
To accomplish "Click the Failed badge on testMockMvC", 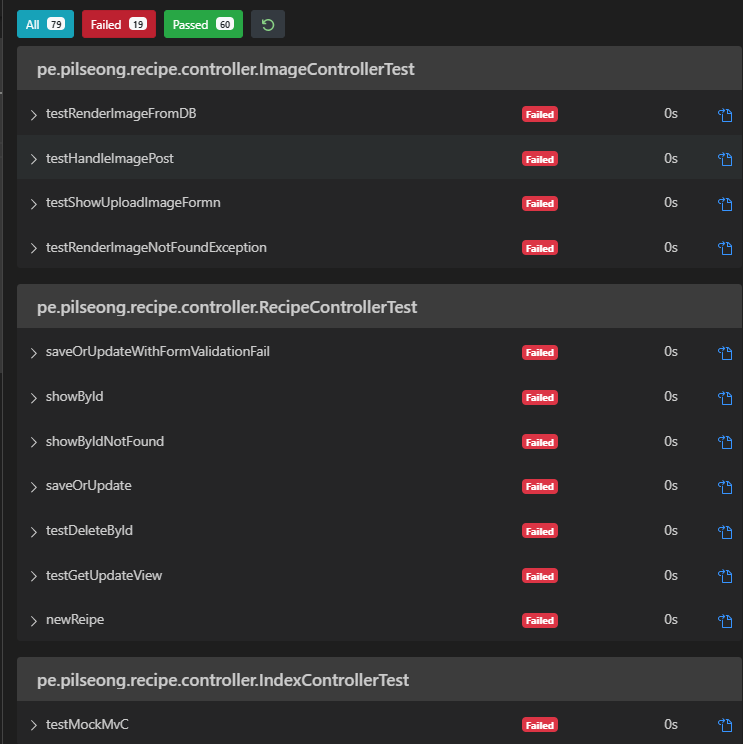I will point(540,725).
